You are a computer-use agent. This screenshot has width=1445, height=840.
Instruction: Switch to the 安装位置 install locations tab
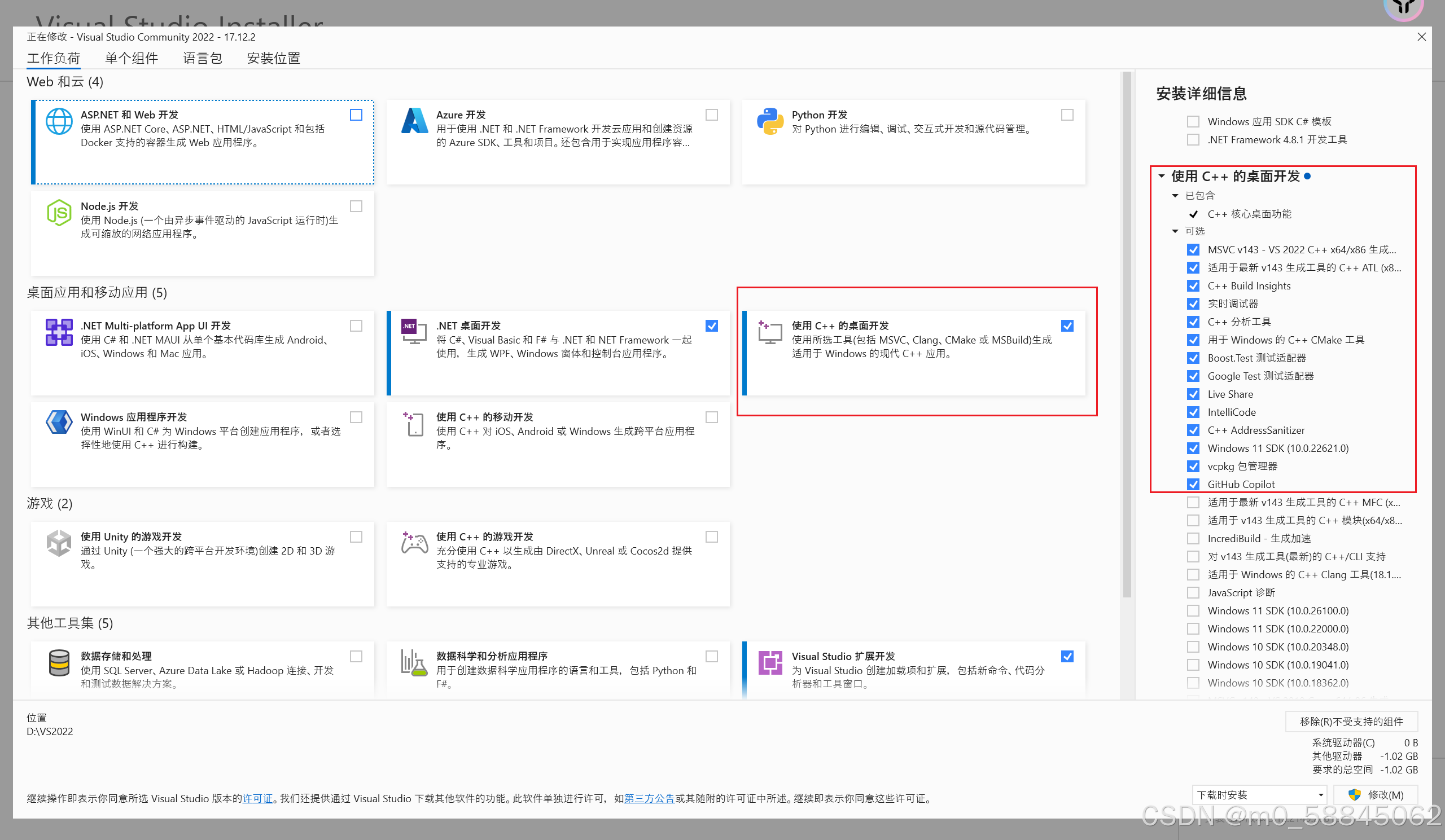(x=274, y=58)
